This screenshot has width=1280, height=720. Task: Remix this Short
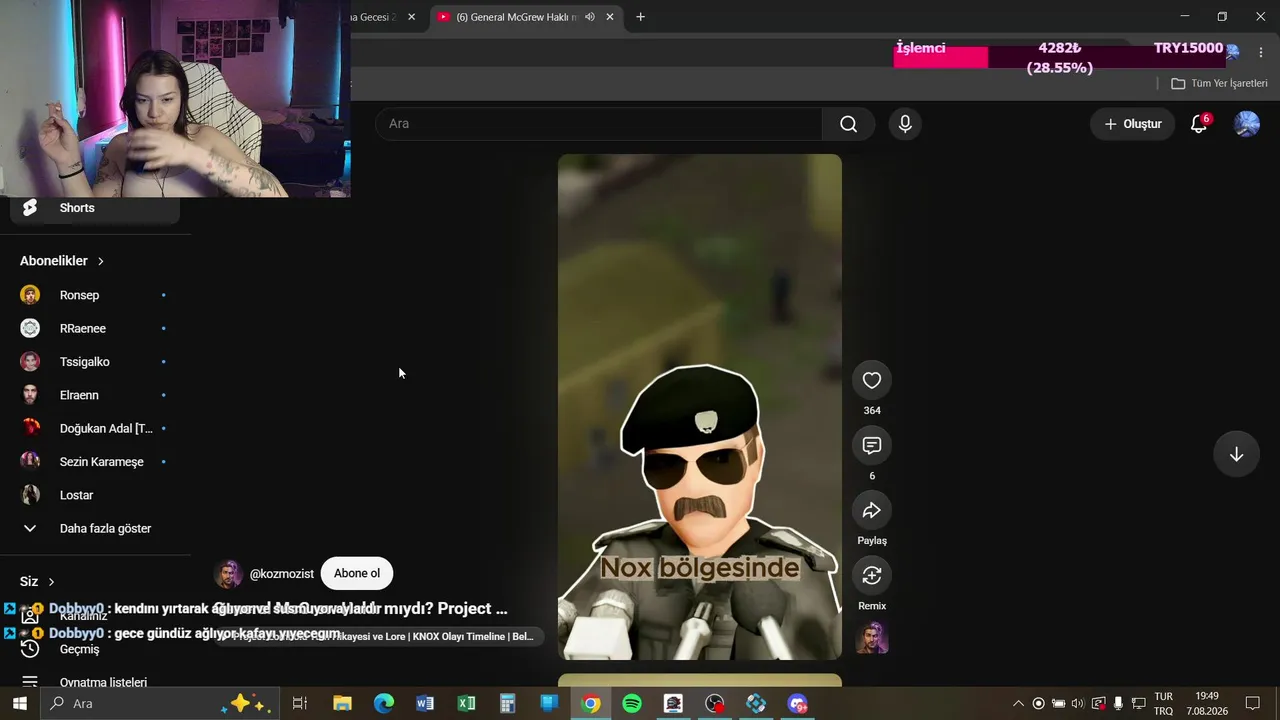click(x=872, y=575)
